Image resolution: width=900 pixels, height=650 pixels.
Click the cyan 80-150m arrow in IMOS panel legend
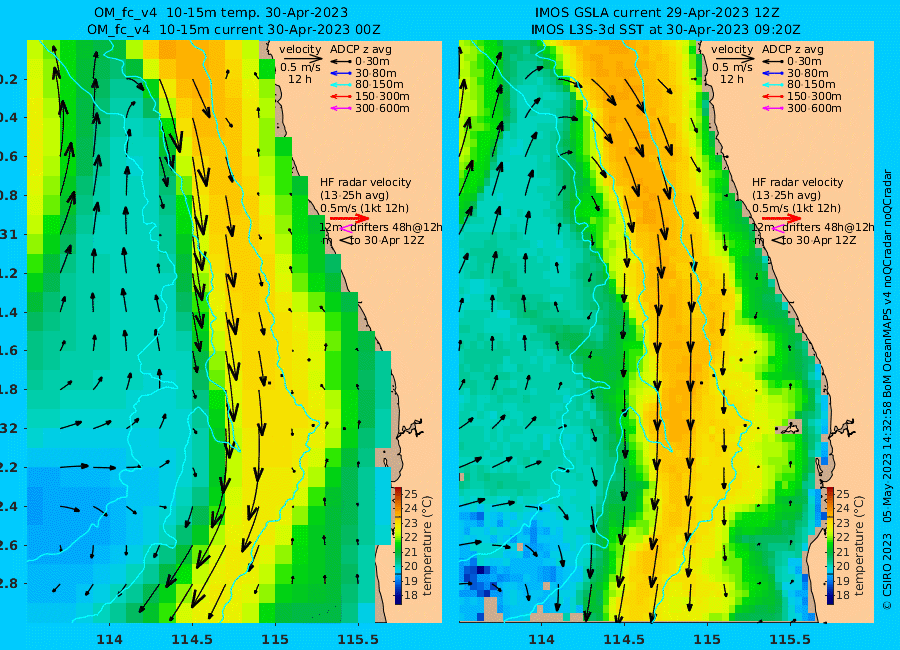(x=773, y=84)
